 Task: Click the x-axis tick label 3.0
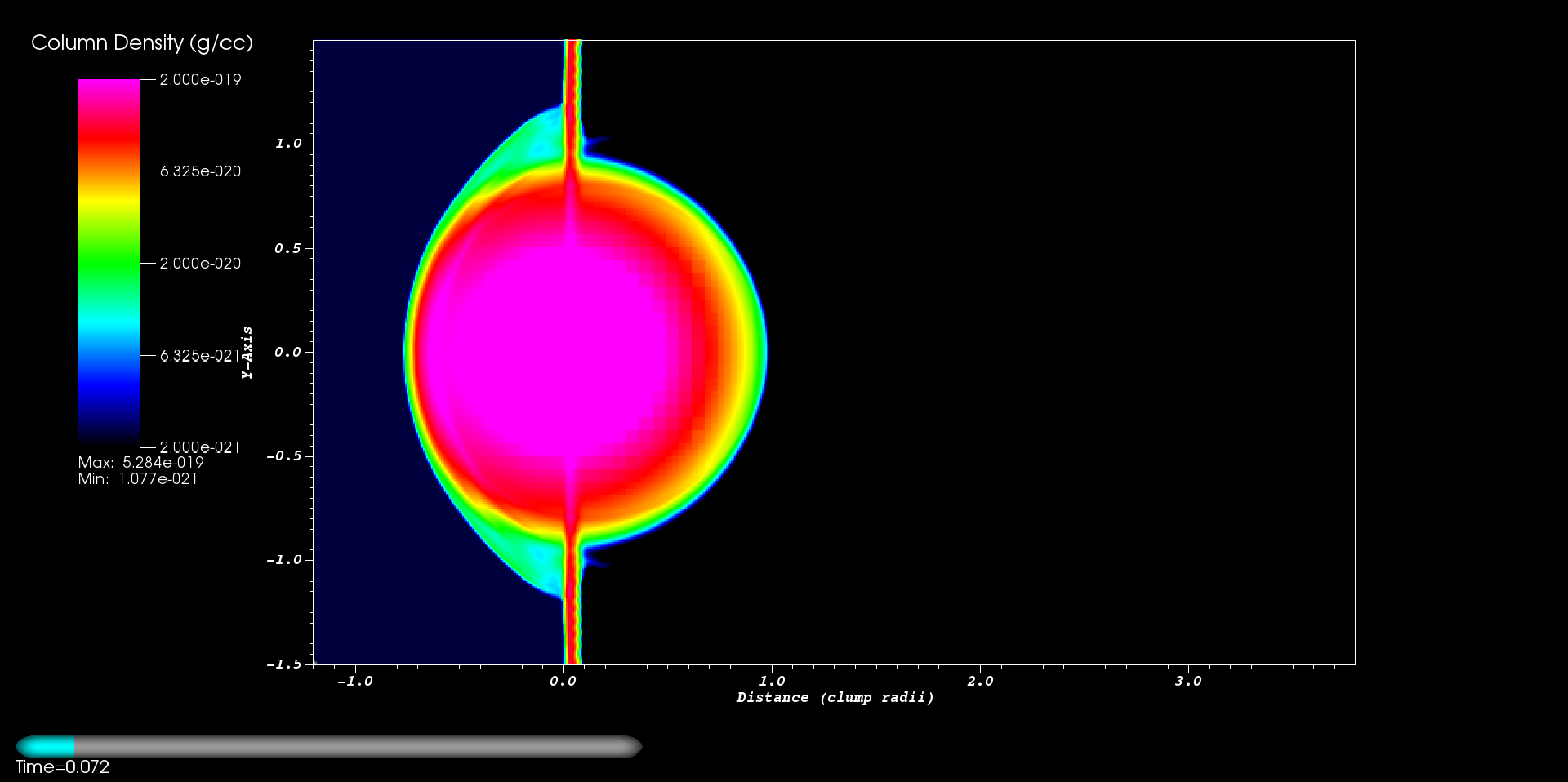(1188, 681)
